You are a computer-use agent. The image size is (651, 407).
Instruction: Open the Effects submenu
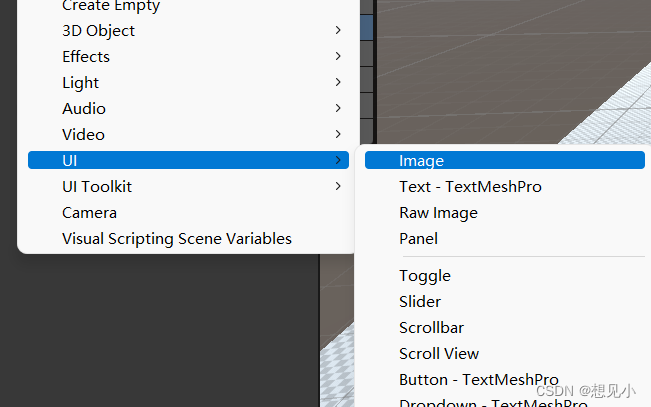188,56
